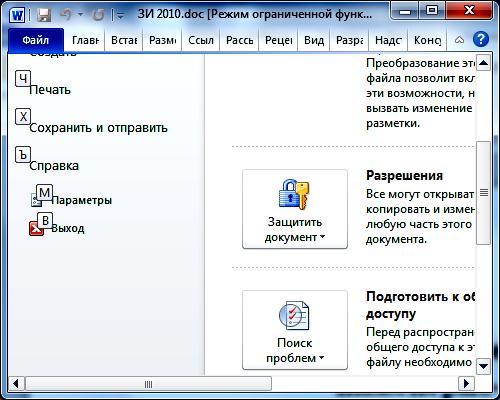Screen dimensions: 500x400
Task: Open Справка in the backstage menu
Action: [x=54, y=166]
